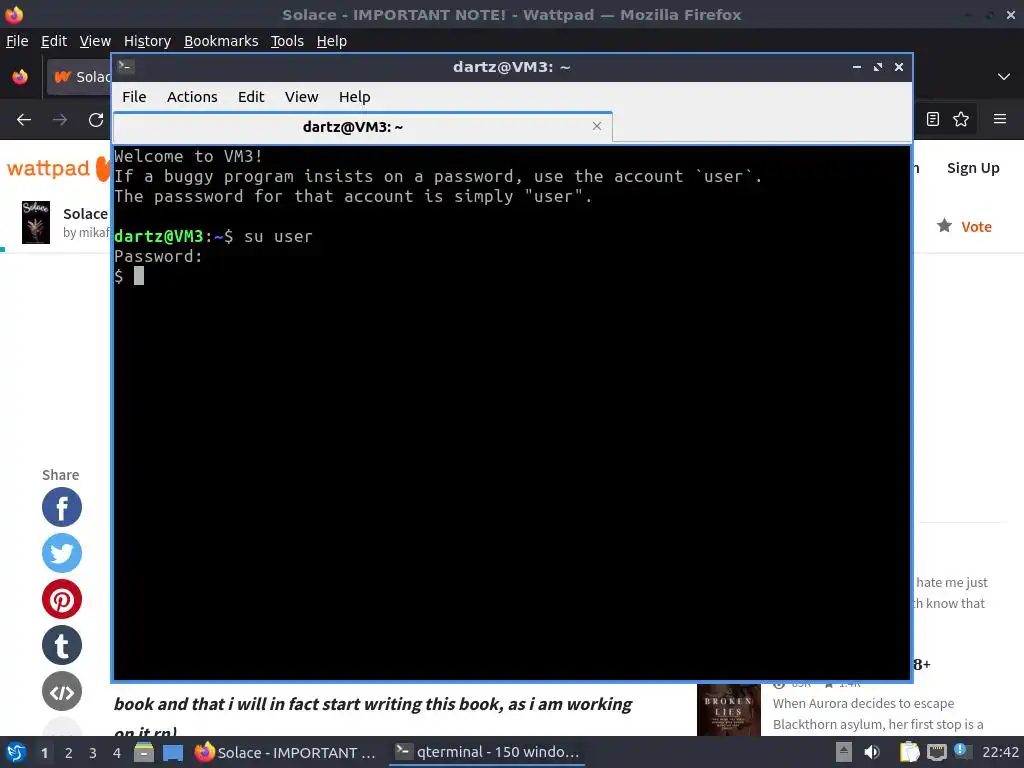Open the File menu in qterminal

pos(134,97)
